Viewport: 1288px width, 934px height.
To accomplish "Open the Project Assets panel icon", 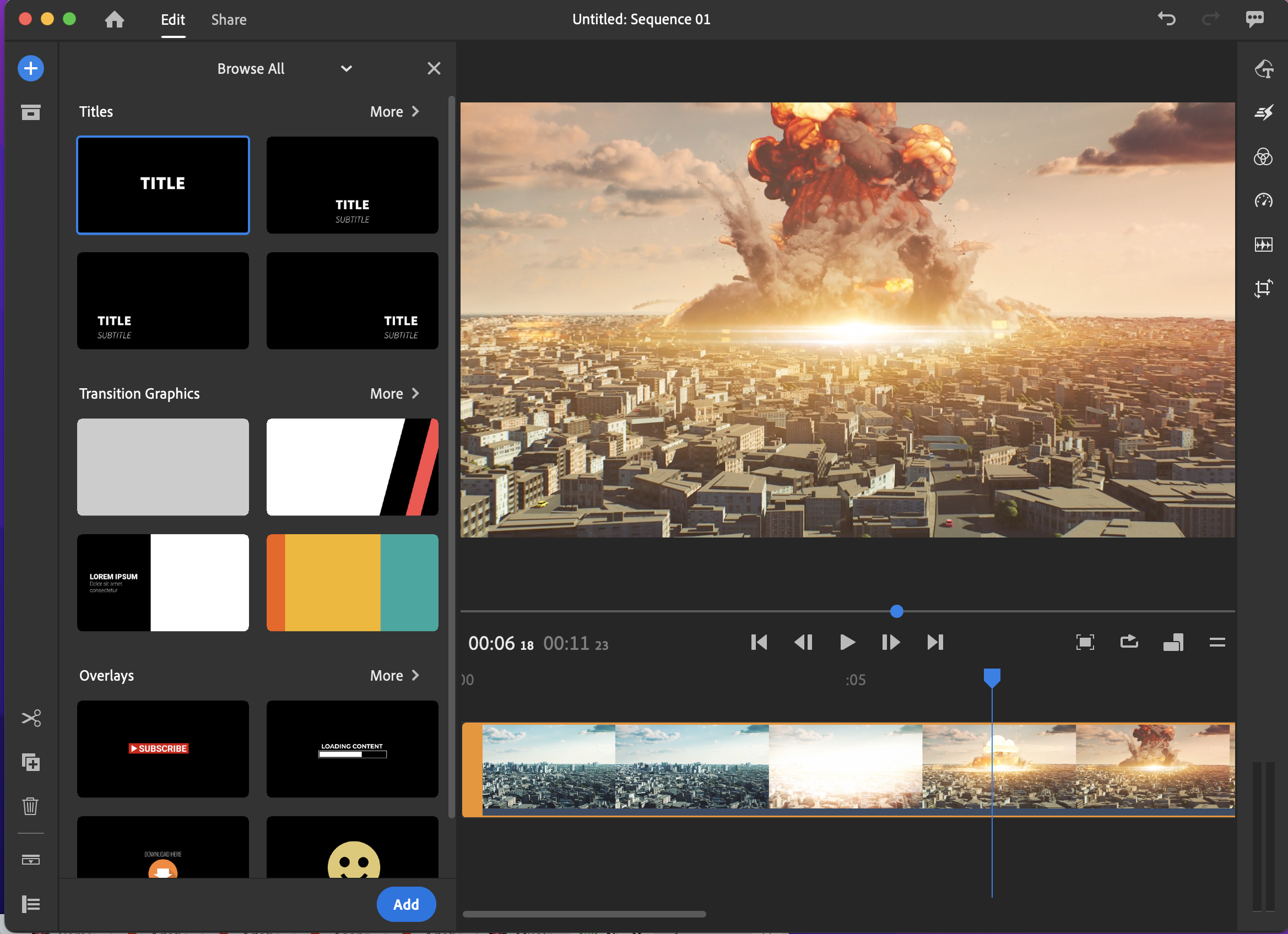I will [x=31, y=112].
